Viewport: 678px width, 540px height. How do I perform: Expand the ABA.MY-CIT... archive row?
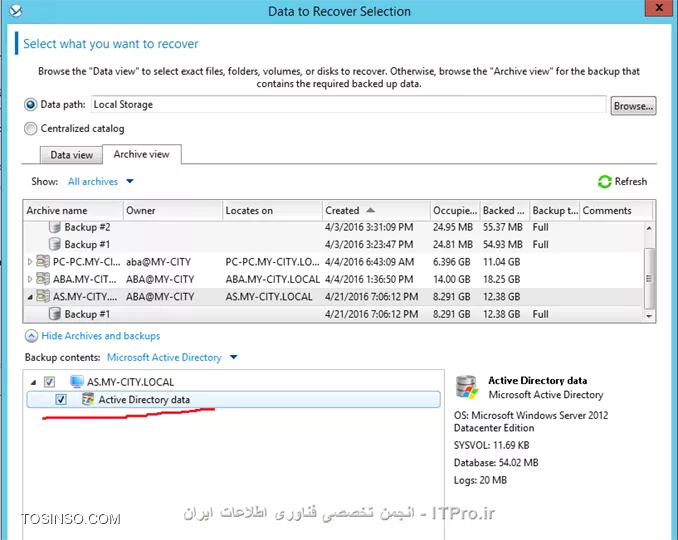(29, 279)
